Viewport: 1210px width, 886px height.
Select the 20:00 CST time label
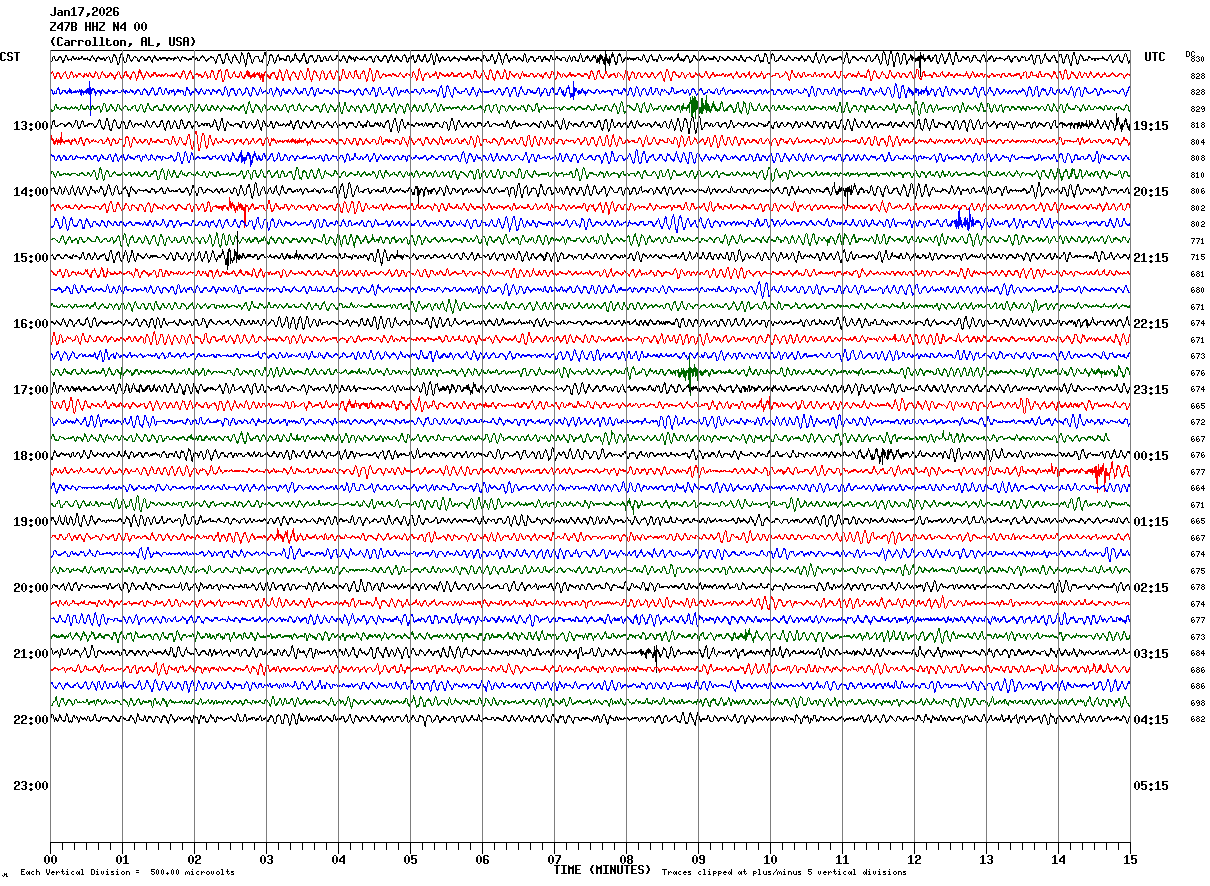click(x=31, y=588)
